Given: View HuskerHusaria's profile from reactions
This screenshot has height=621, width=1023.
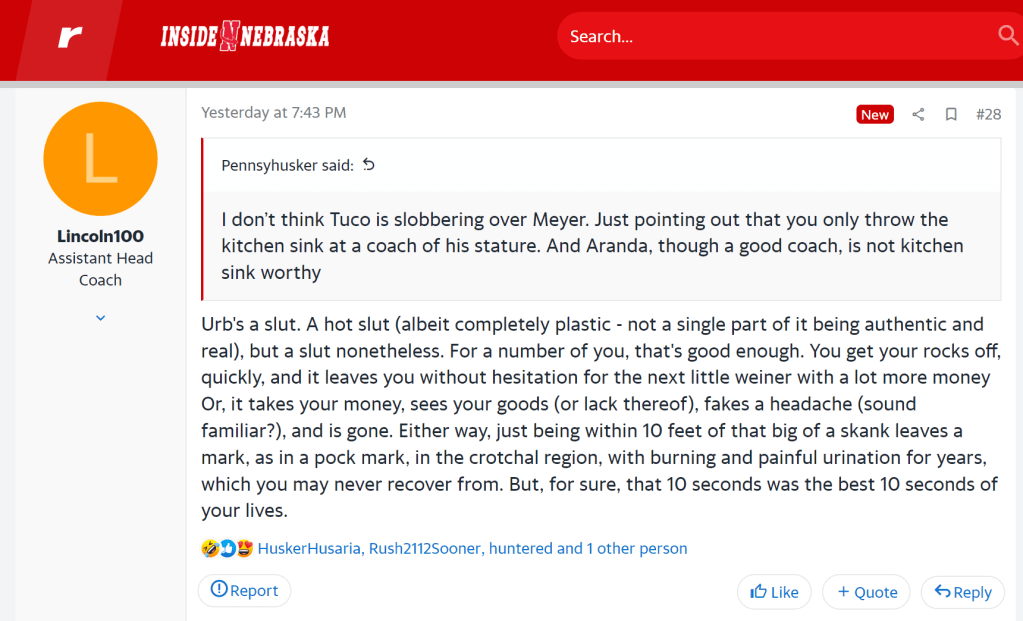Looking at the screenshot, I should [310, 548].
